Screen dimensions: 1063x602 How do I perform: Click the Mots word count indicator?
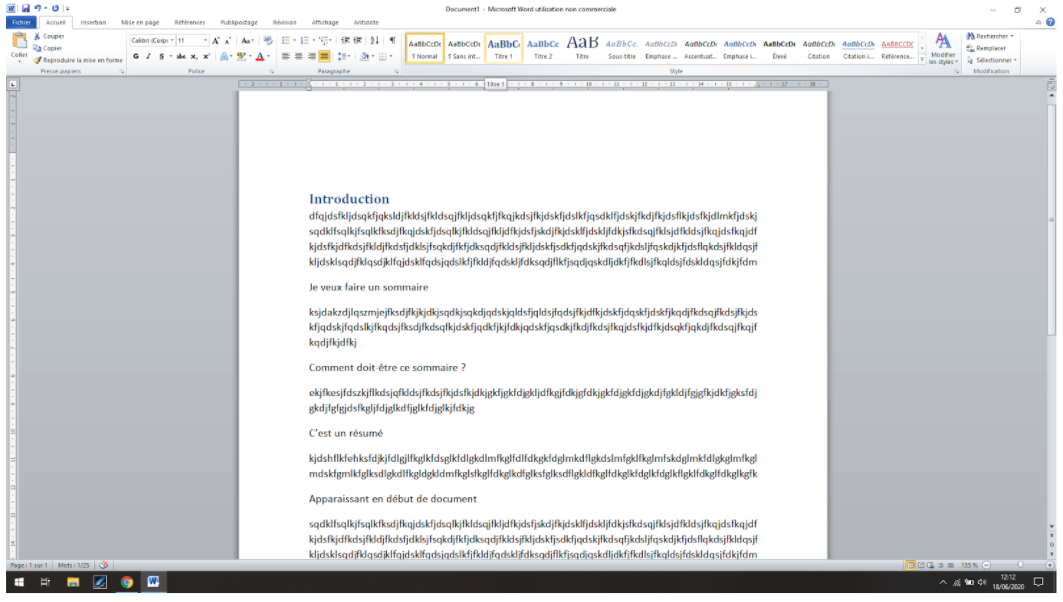tap(74, 565)
